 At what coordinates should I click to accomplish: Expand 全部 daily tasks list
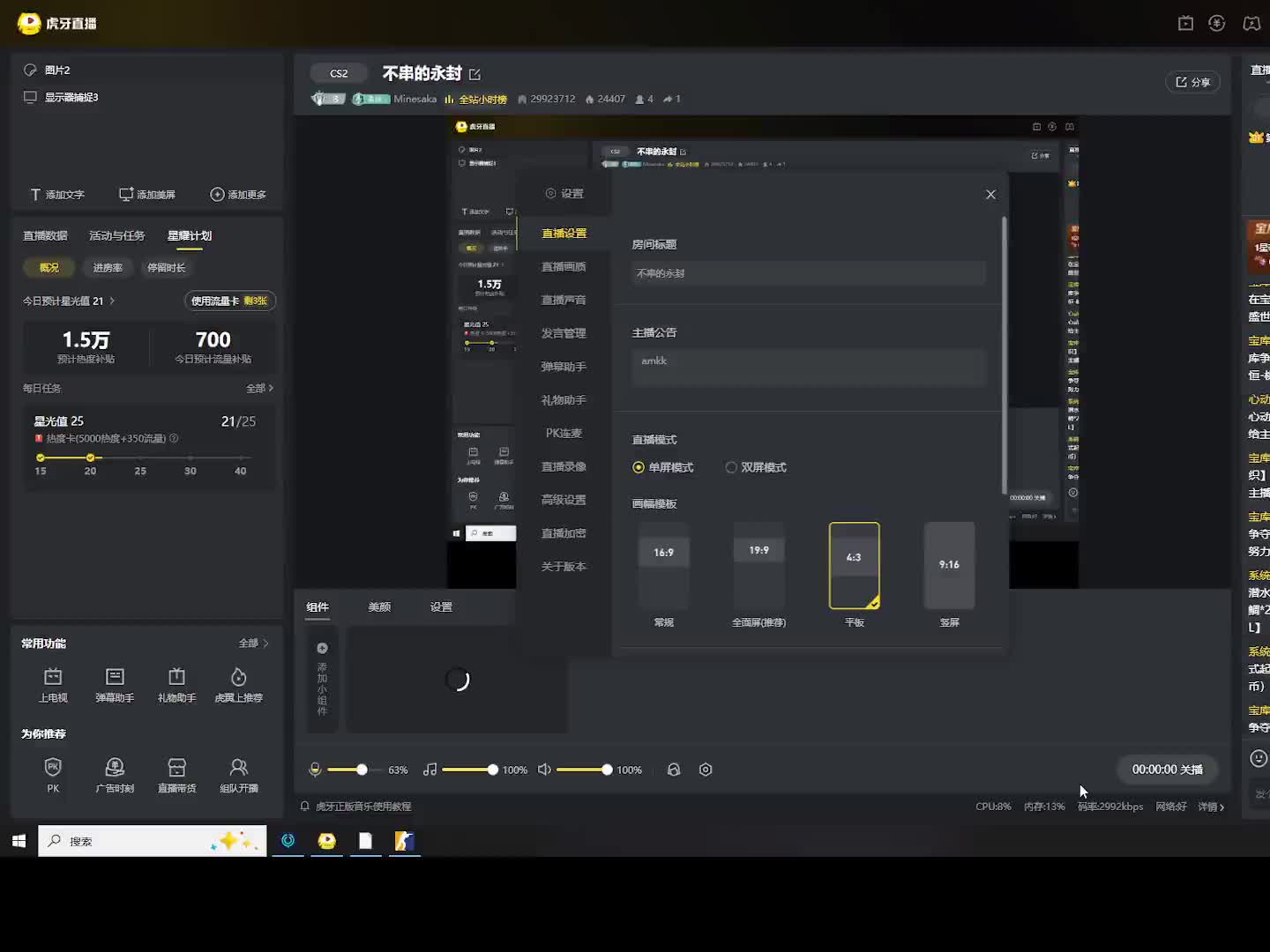(259, 388)
